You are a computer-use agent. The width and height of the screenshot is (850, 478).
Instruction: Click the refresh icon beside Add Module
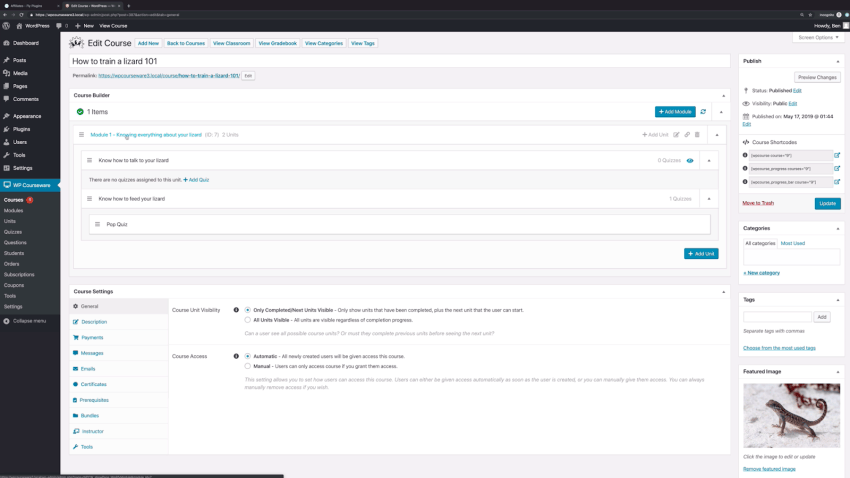tap(703, 112)
